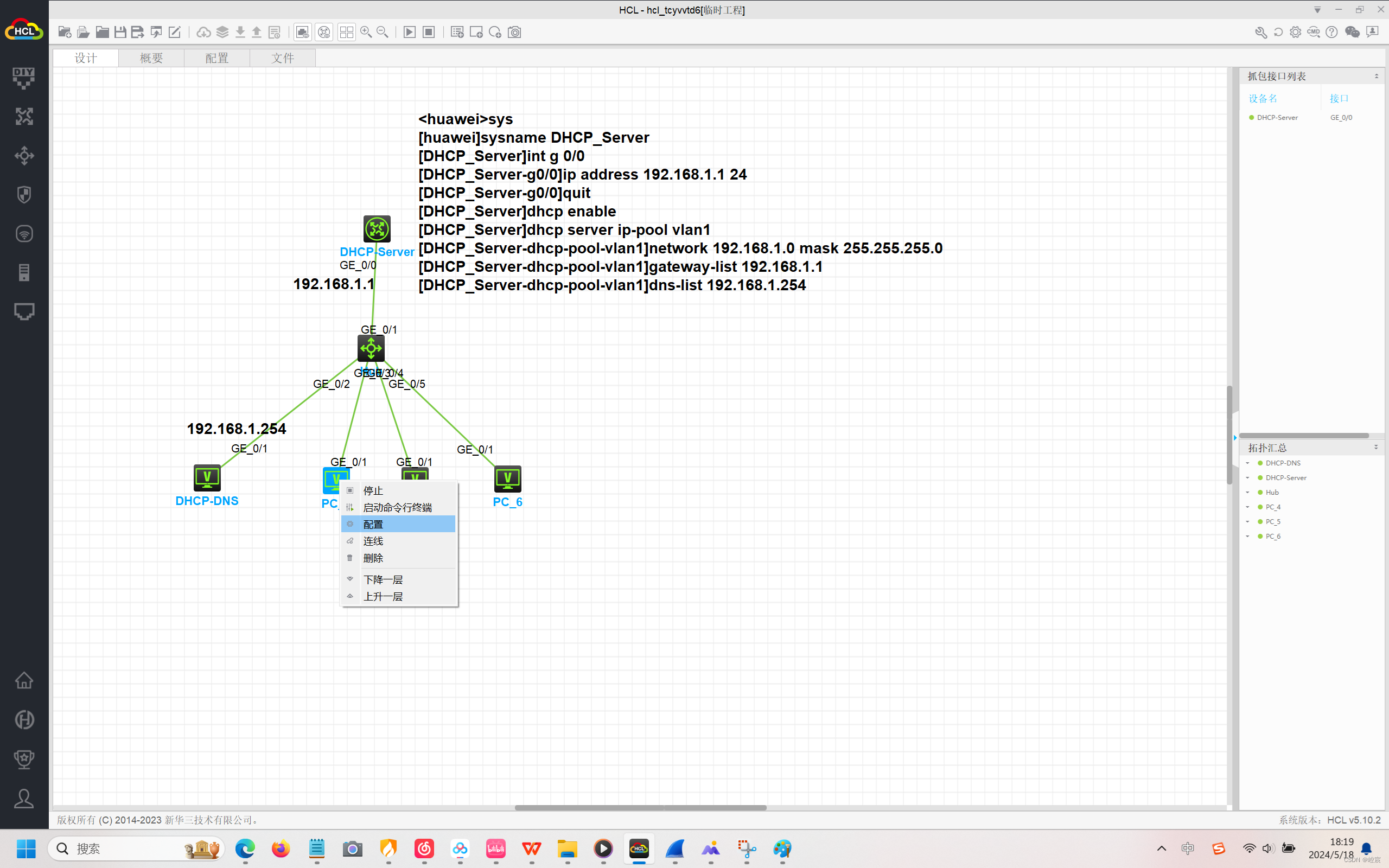
Task: Switch to the 概要 tab
Action: pyautogui.click(x=151, y=58)
